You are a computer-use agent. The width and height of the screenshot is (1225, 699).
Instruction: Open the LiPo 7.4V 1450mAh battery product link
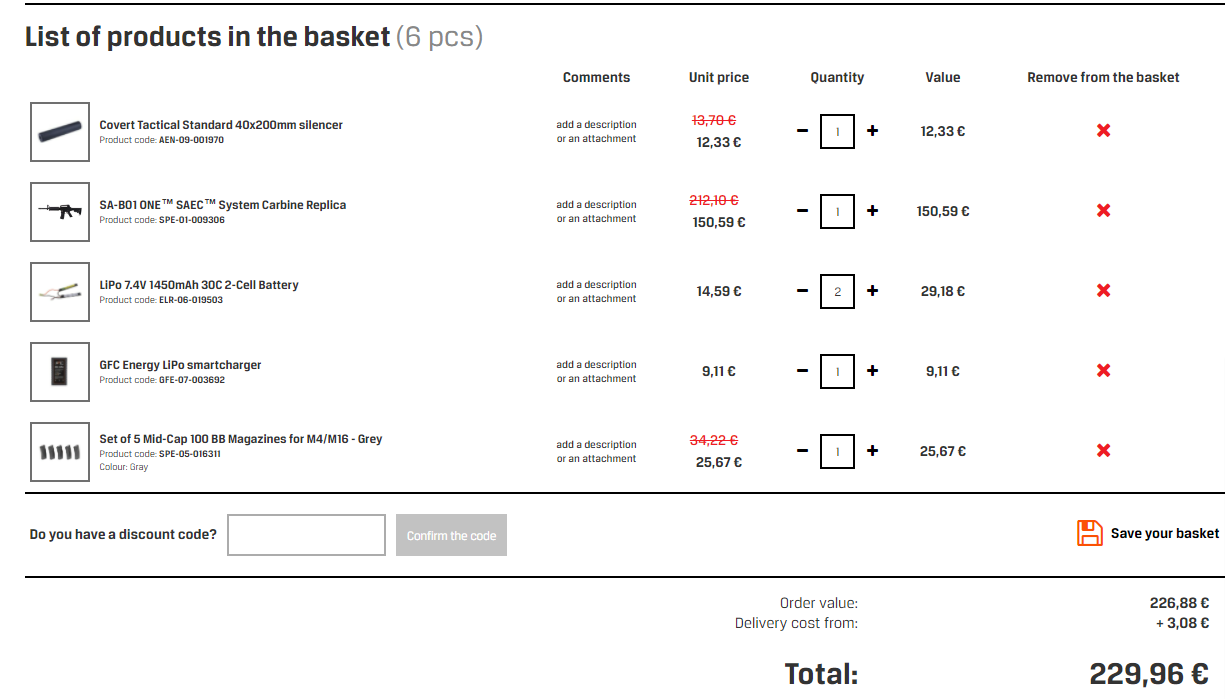(199, 285)
